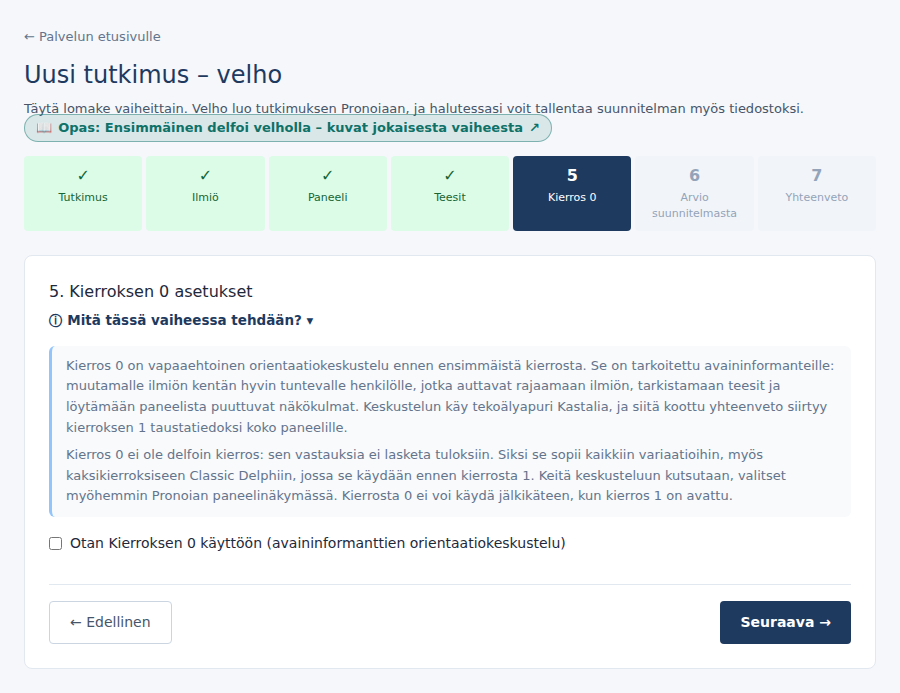900x693 pixels.
Task: Click the title Uusi tutkimus – velho
Action: [x=153, y=75]
